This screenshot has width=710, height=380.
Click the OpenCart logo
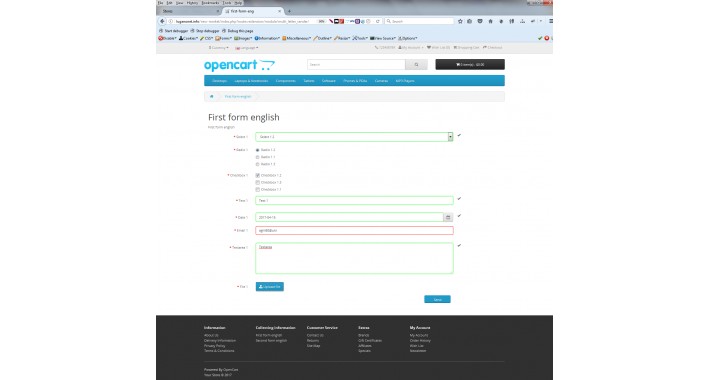click(239, 65)
